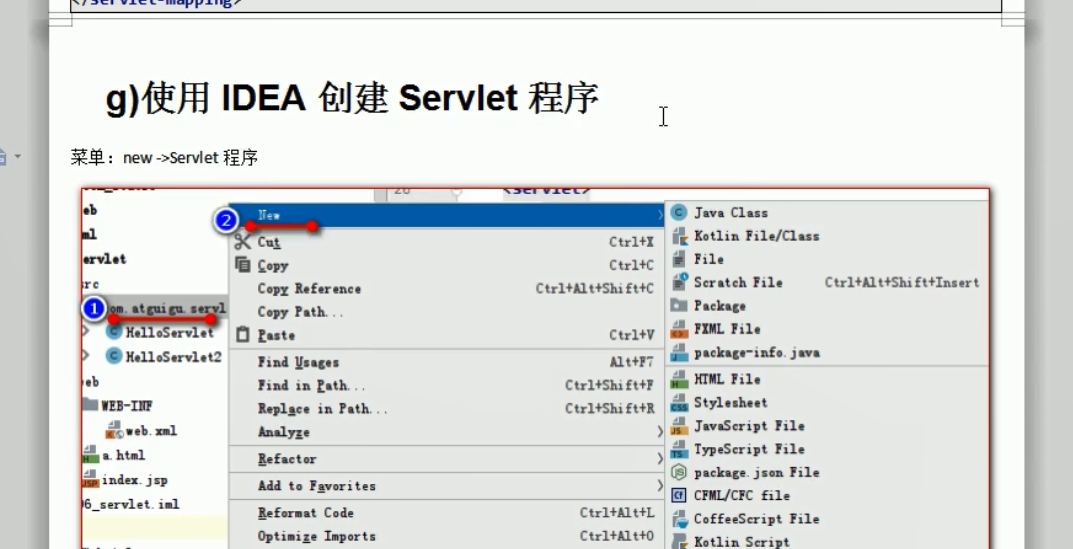Choose Cut from the context menu

[446, 242]
